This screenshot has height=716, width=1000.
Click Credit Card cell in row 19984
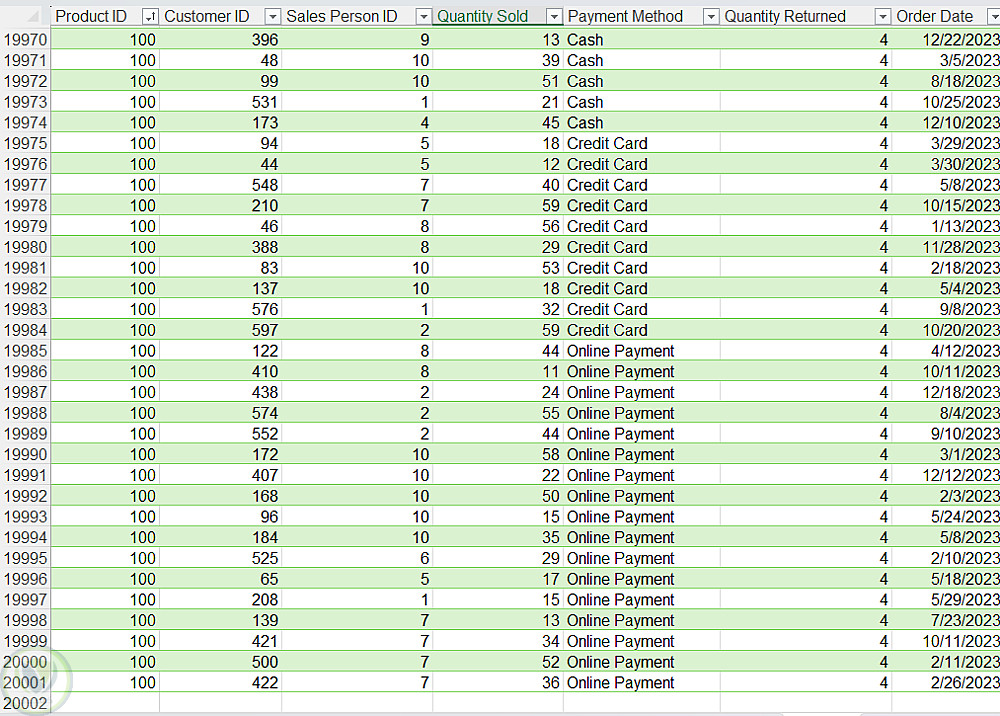click(x=642, y=330)
